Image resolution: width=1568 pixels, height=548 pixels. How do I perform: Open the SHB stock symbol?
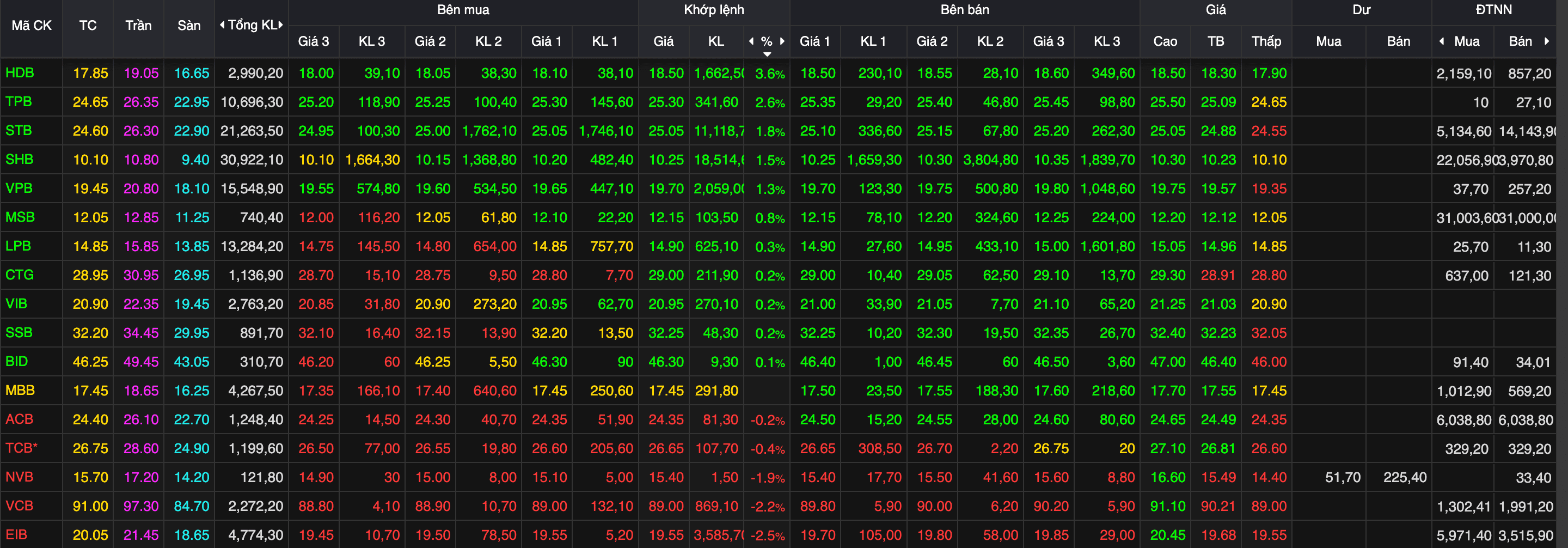tap(19, 159)
